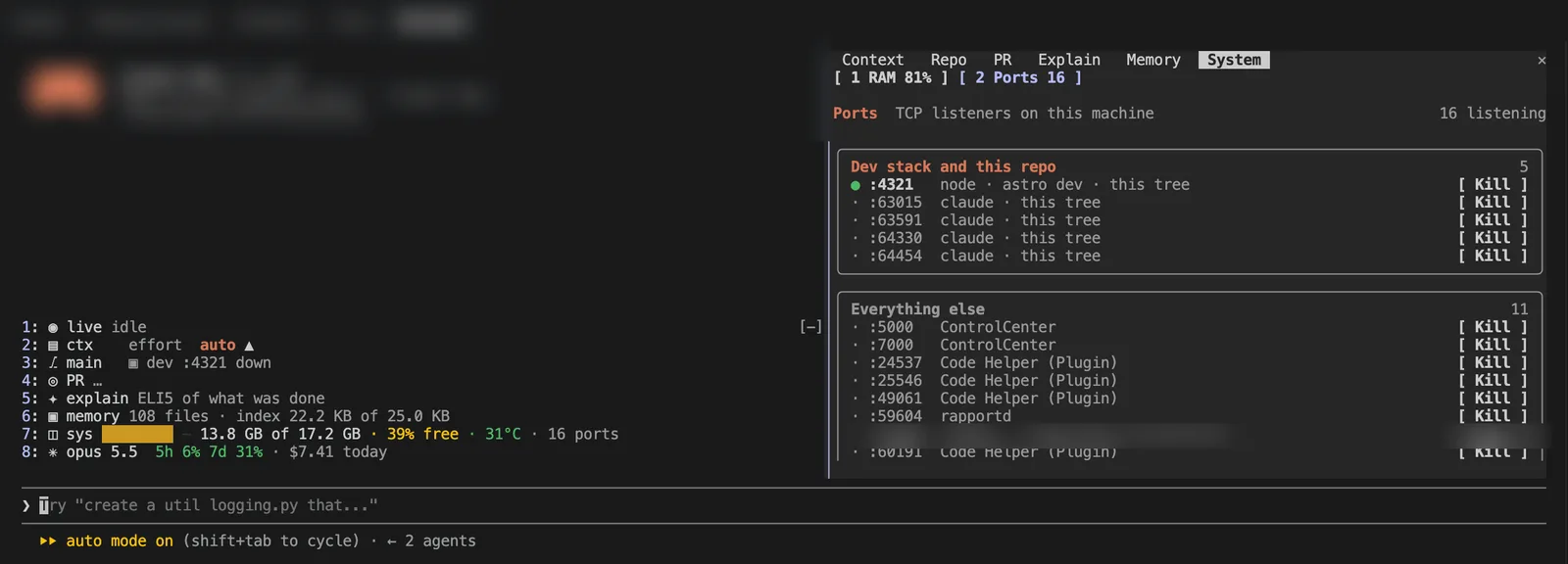The image size is (1568, 564).
Task: Kill the claude process on port :64330
Action: point(1492,237)
